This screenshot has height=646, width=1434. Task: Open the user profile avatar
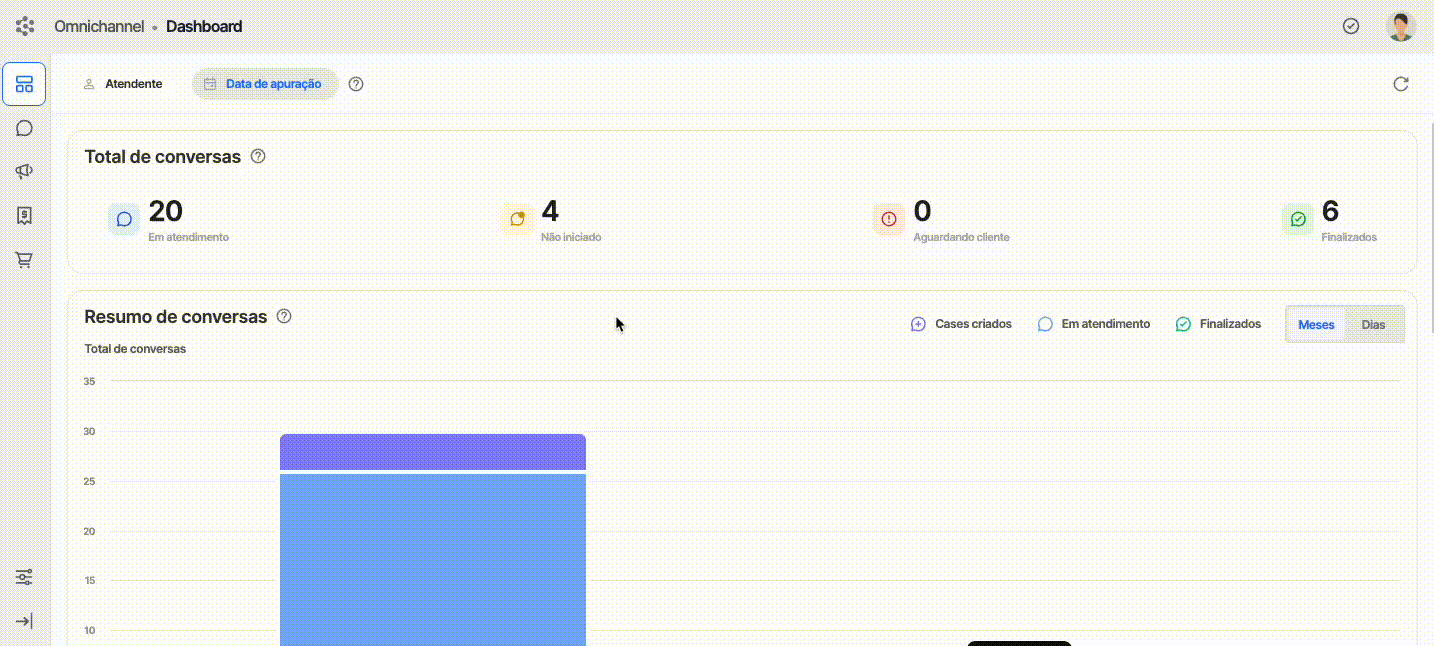[x=1401, y=26]
